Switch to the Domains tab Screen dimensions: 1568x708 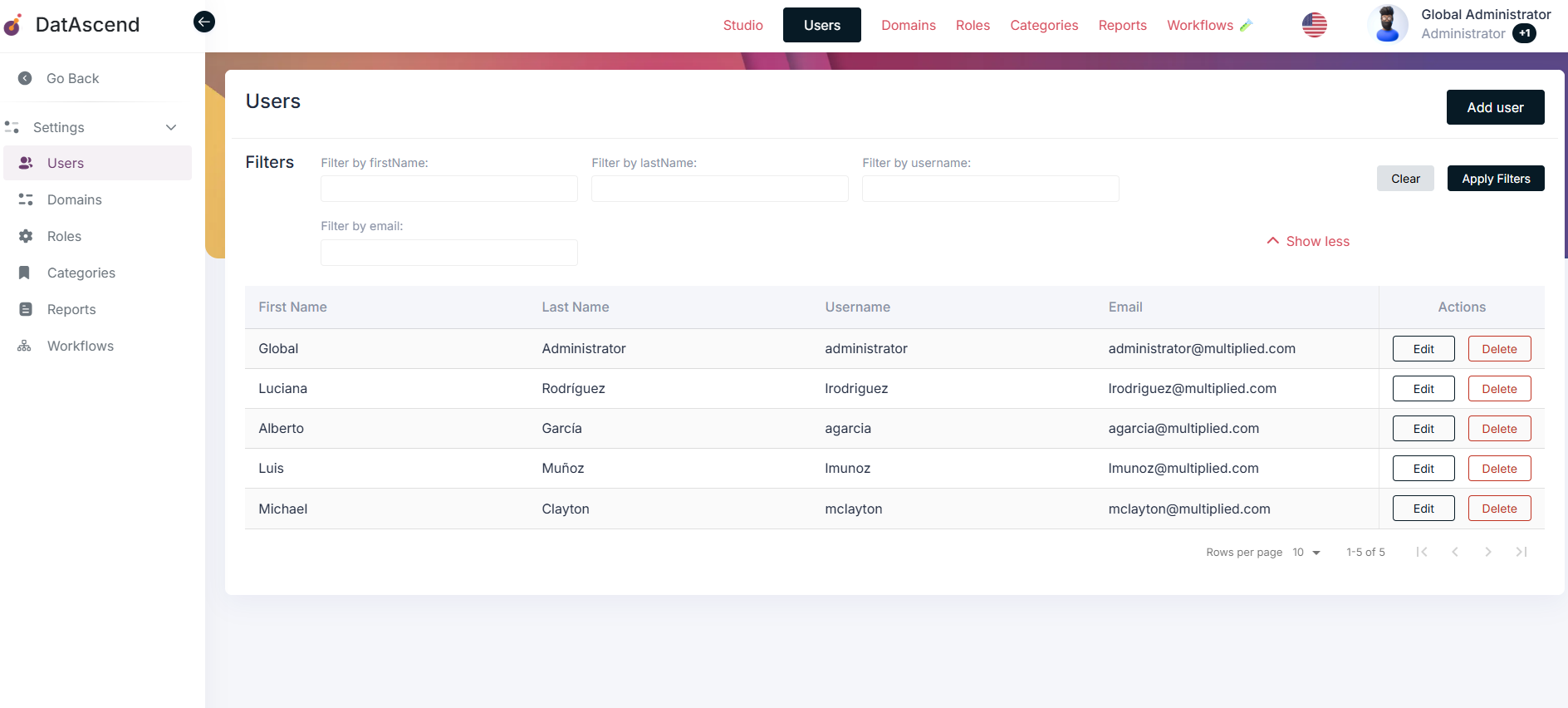908,25
